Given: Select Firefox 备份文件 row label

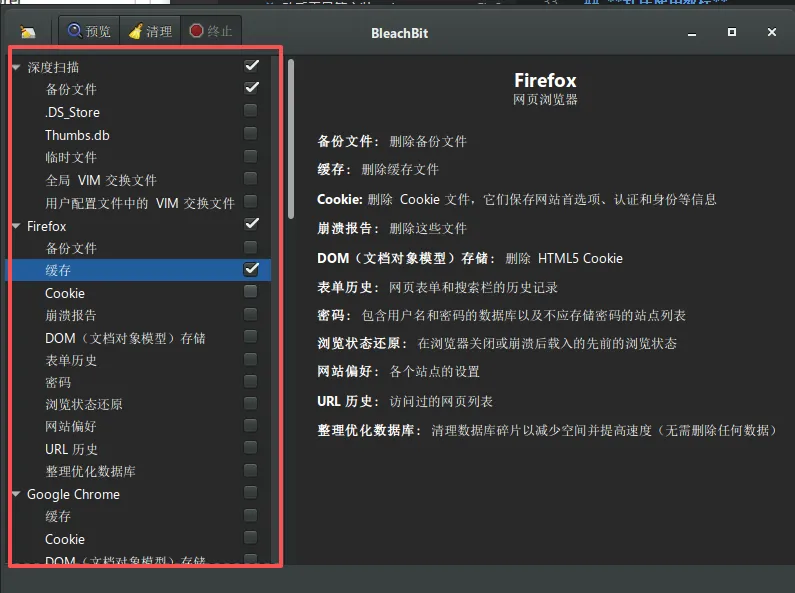Looking at the screenshot, I should [71, 248].
